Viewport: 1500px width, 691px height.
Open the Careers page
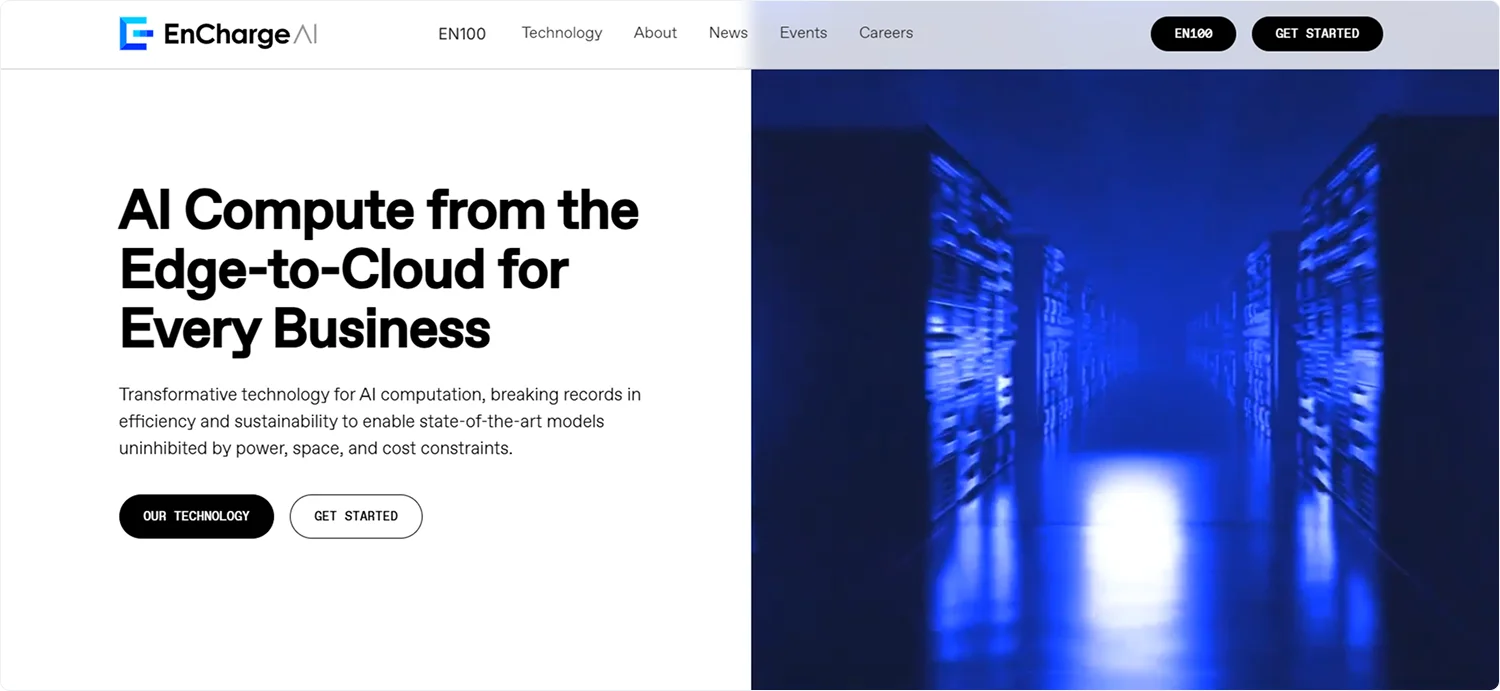tap(886, 33)
